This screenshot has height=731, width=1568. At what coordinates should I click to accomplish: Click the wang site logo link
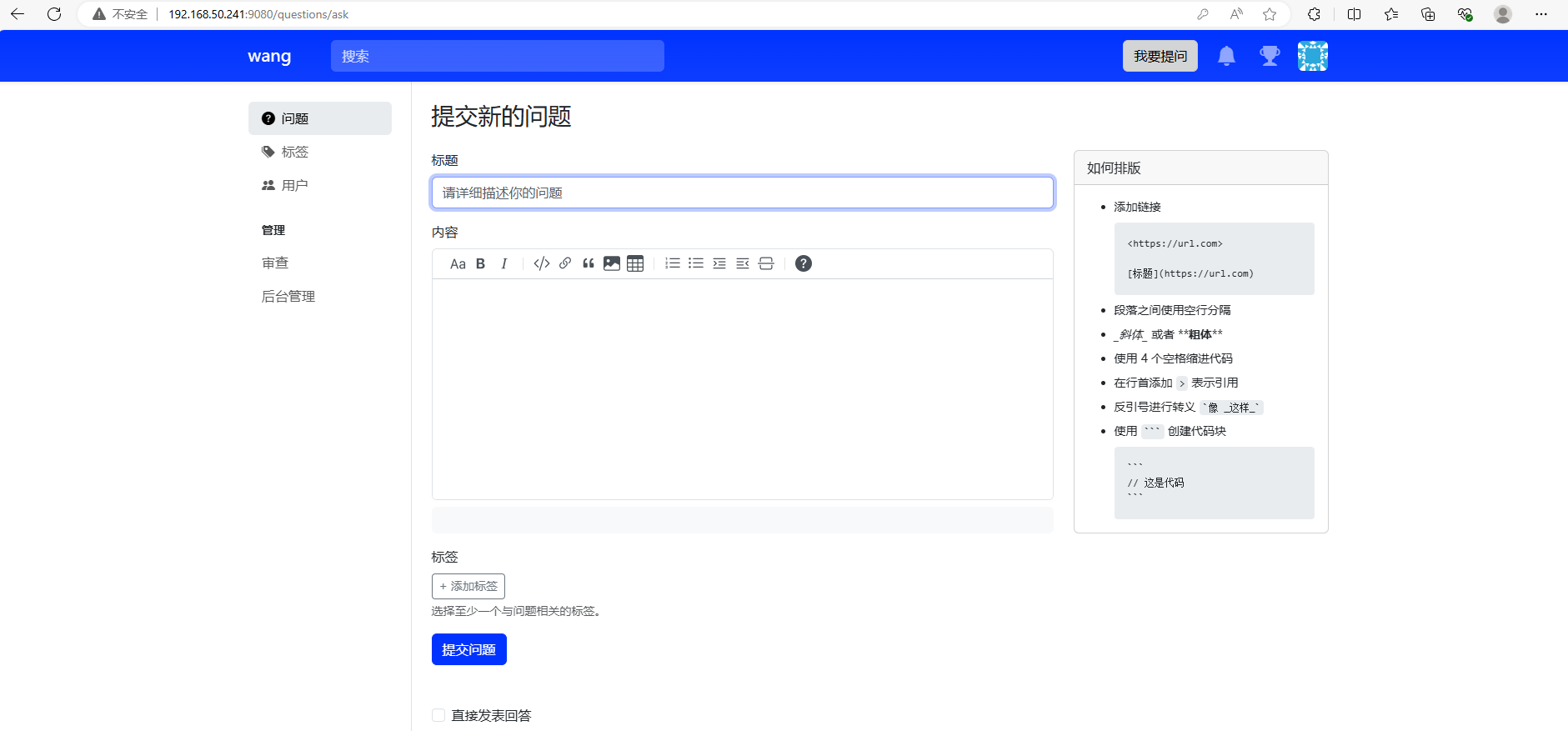point(269,56)
